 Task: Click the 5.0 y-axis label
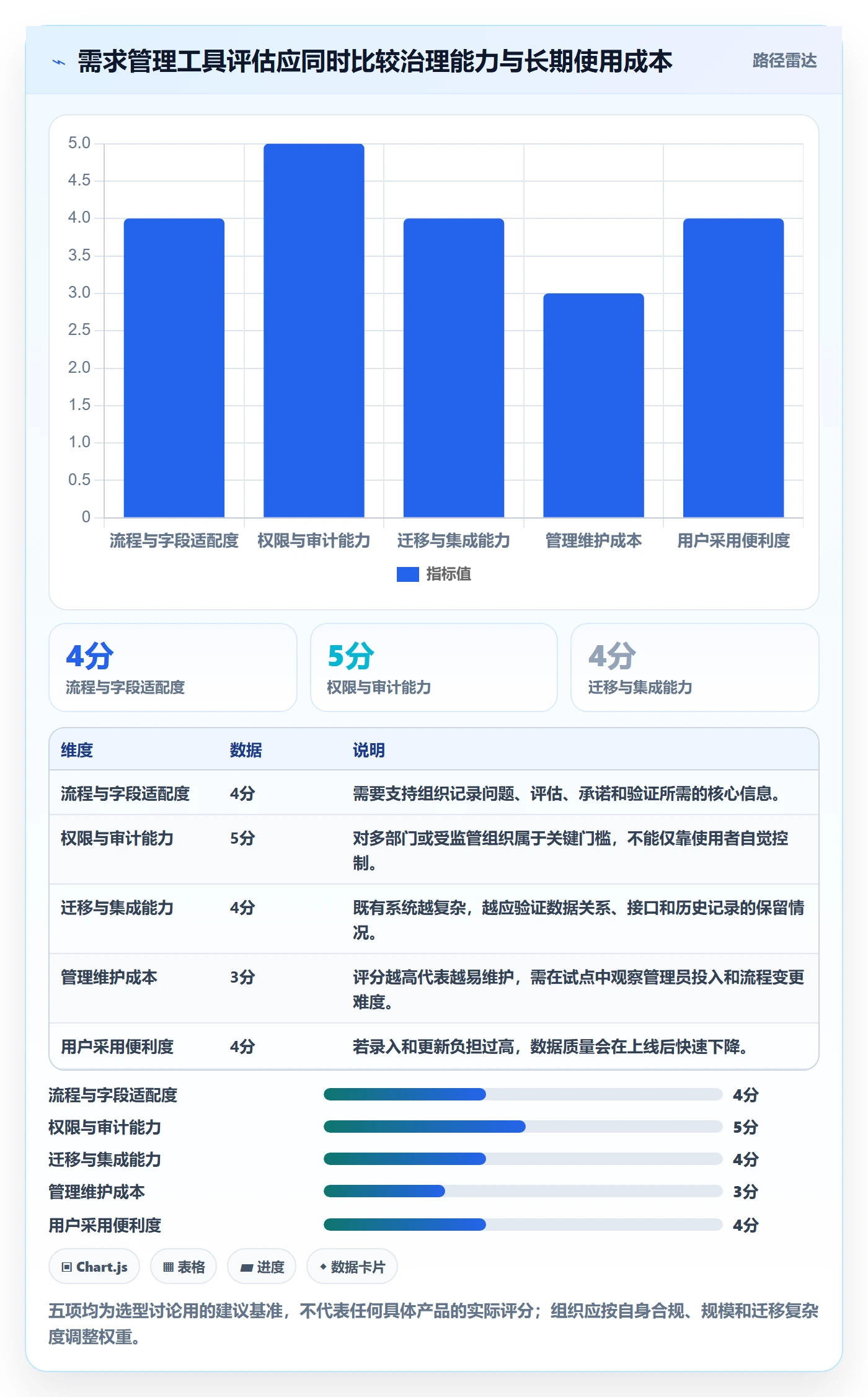79,143
